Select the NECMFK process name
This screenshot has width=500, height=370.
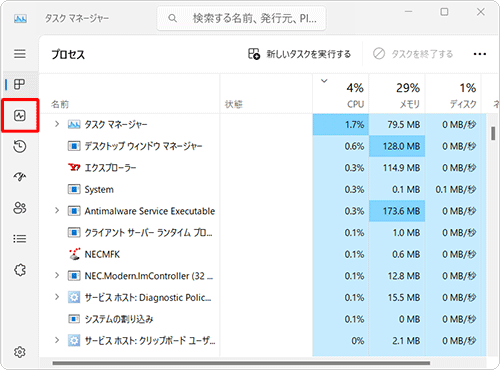click(102, 254)
